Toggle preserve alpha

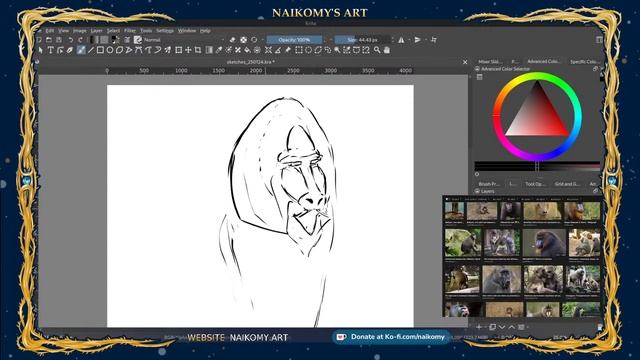[x=243, y=40]
